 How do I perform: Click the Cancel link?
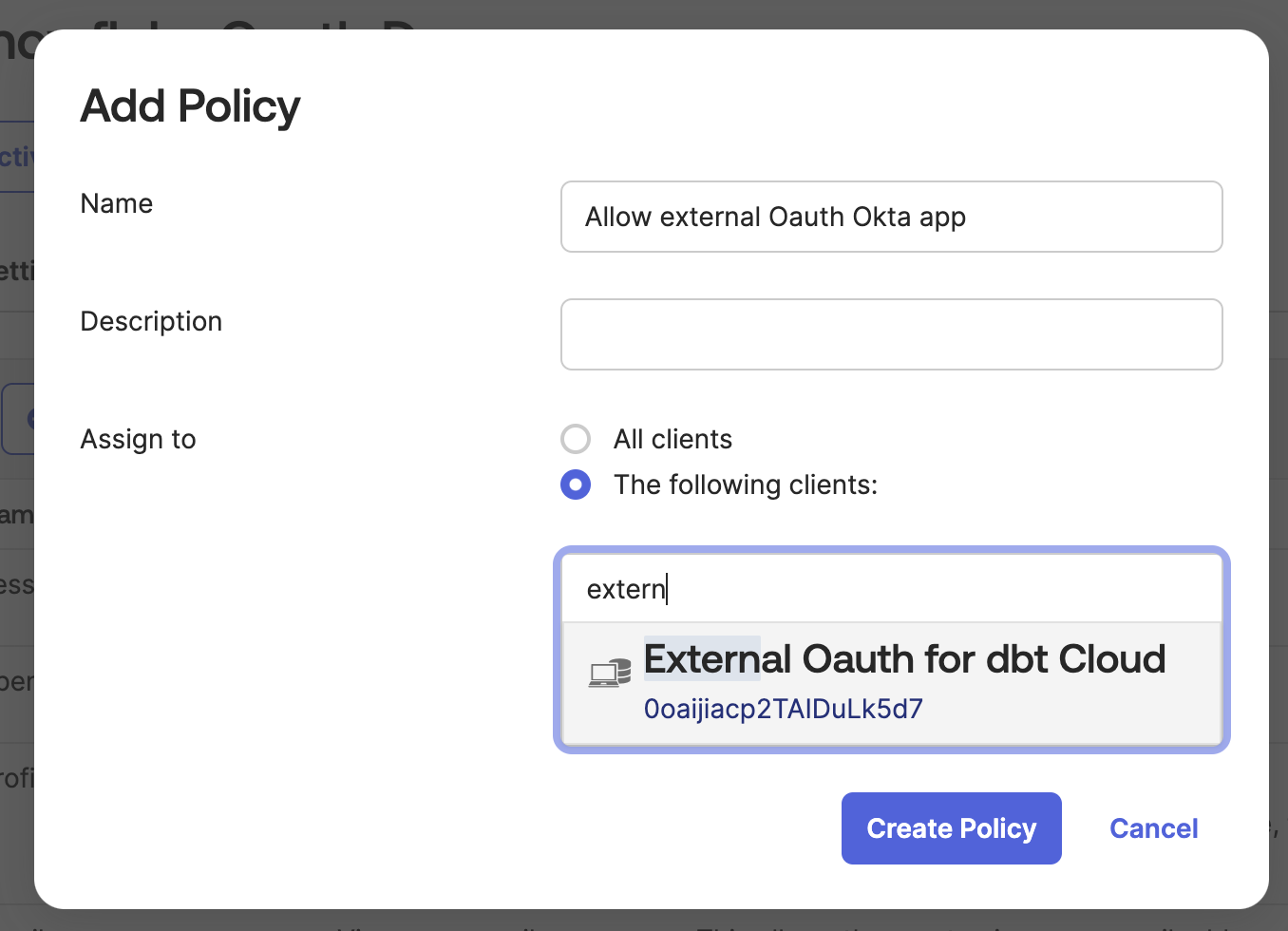coord(1153,827)
